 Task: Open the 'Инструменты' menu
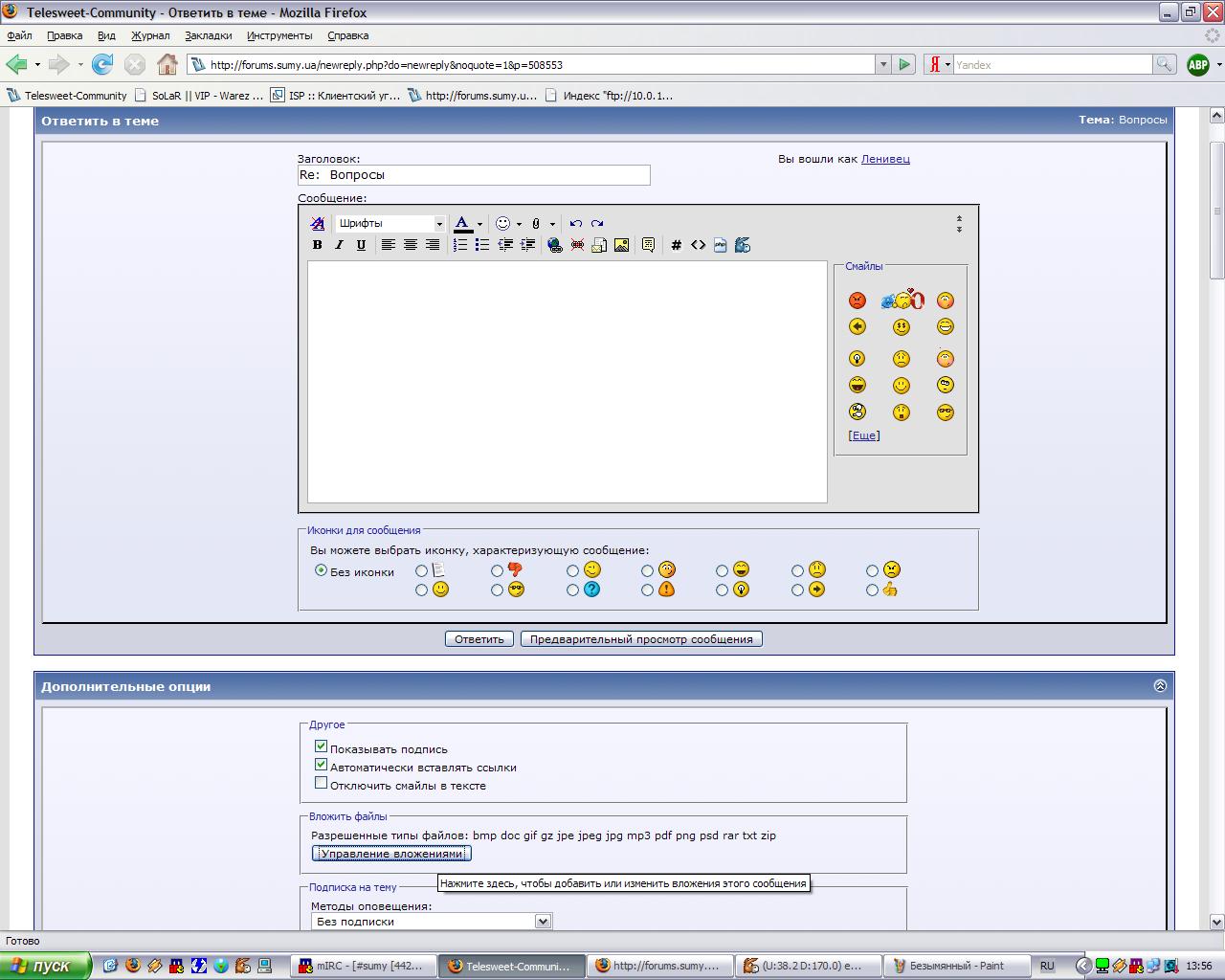point(278,35)
